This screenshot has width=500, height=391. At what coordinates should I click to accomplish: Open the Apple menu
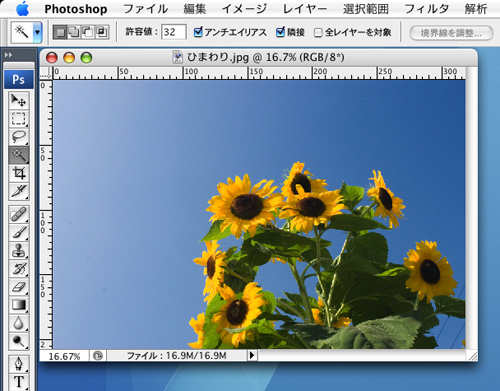click(23, 9)
